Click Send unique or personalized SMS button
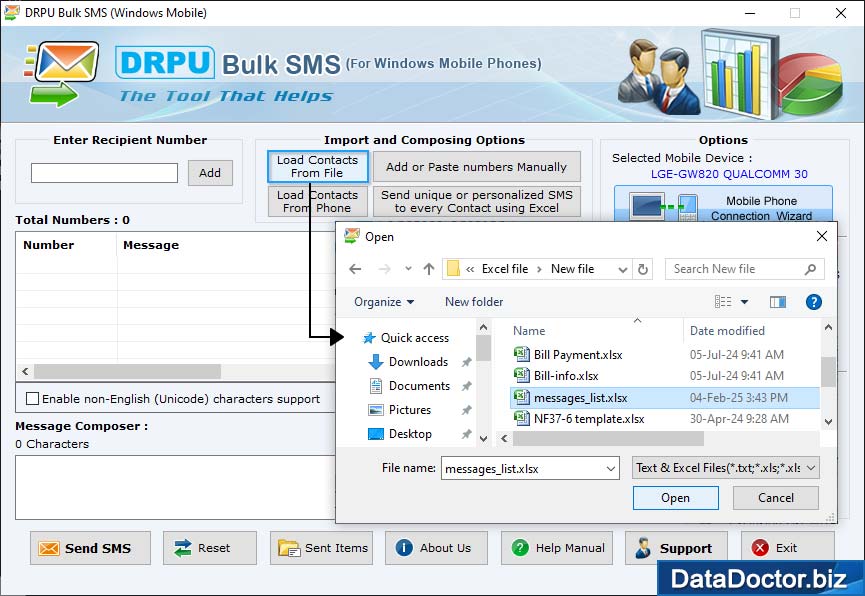 (x=477, y=201)
